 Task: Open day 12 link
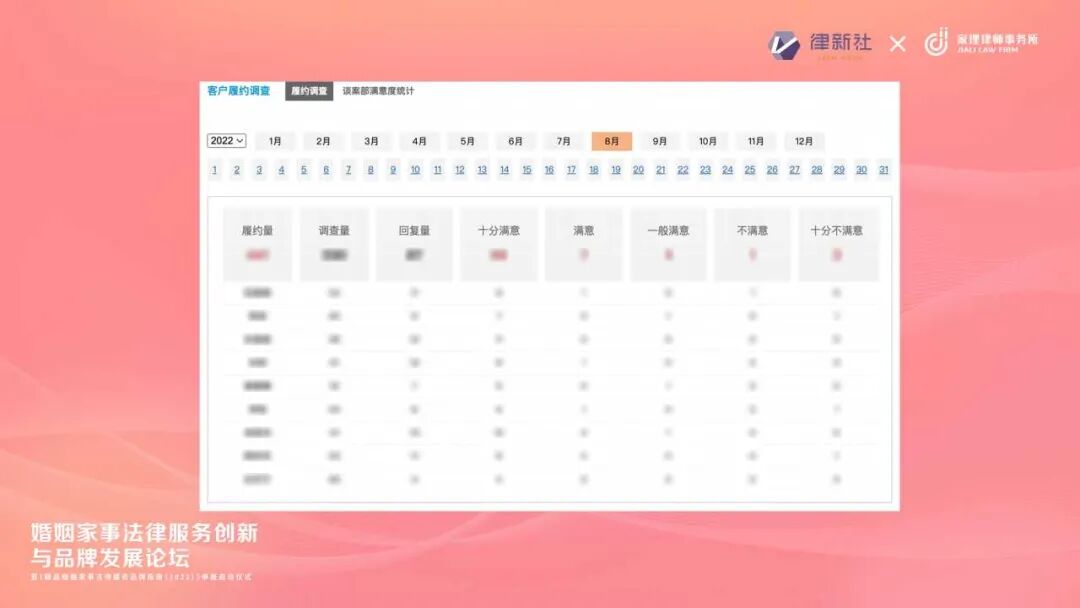coord(459,169)
